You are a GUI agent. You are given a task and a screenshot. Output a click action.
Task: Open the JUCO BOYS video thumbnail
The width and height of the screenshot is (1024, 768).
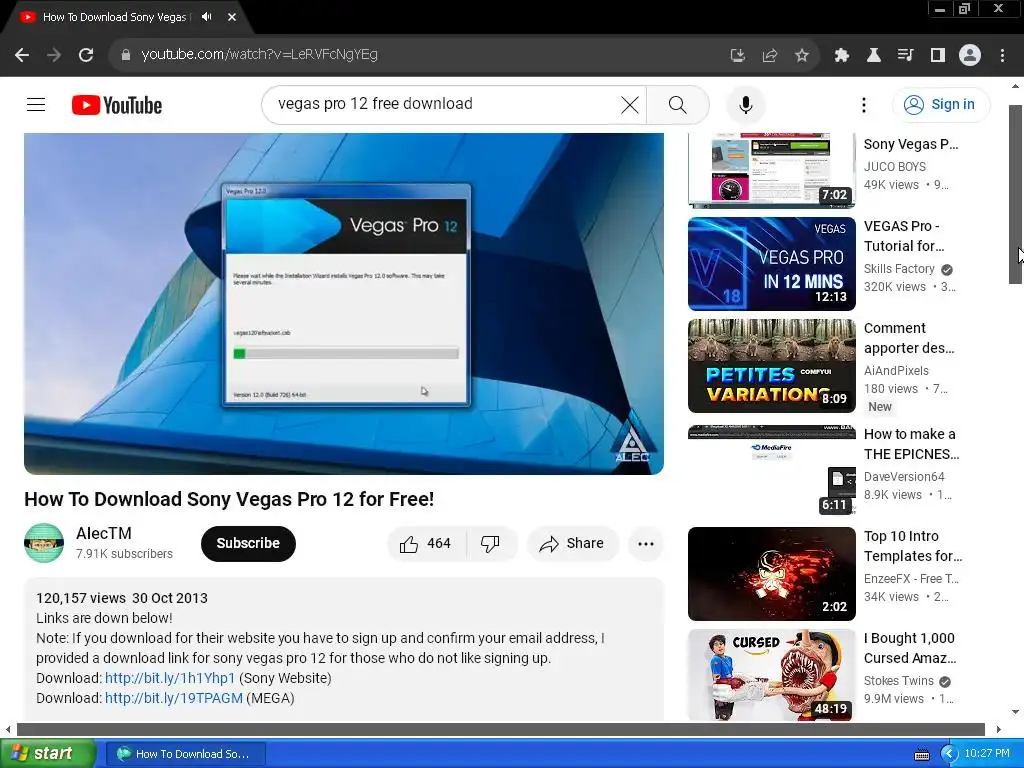(x=771, y=170)
